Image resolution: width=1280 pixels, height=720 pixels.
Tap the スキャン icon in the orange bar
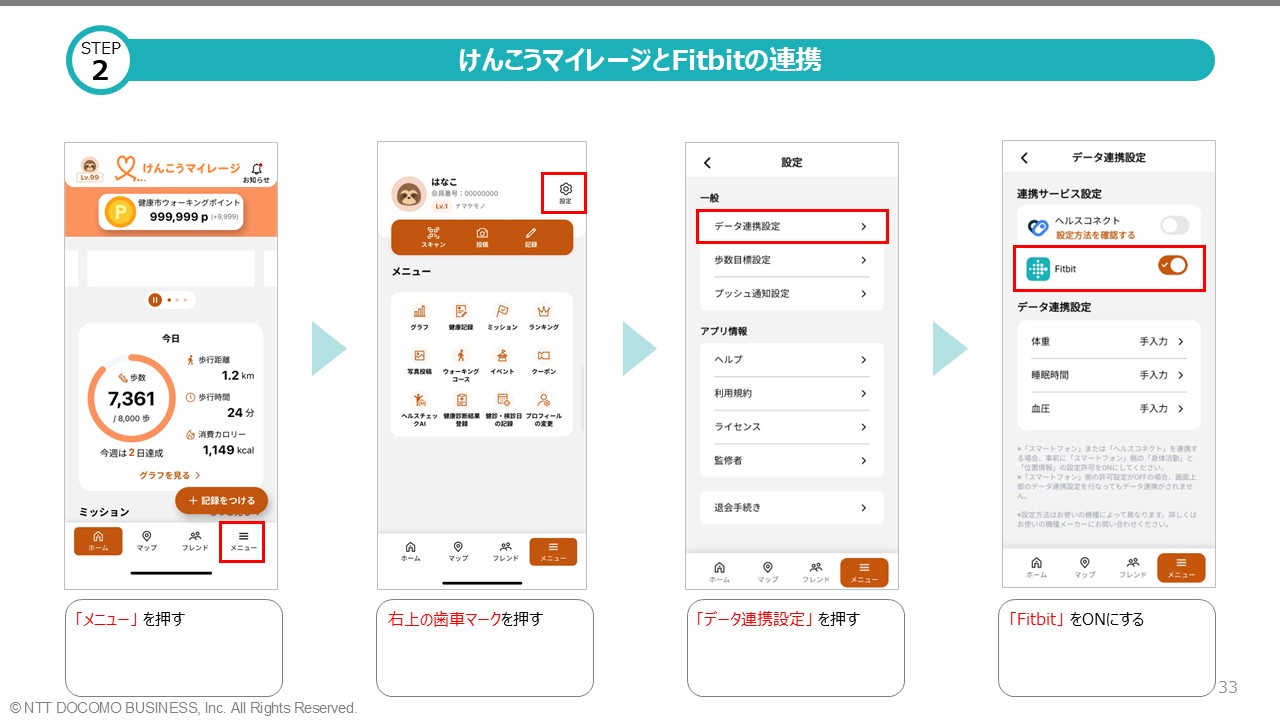click(x=434, y=237)
